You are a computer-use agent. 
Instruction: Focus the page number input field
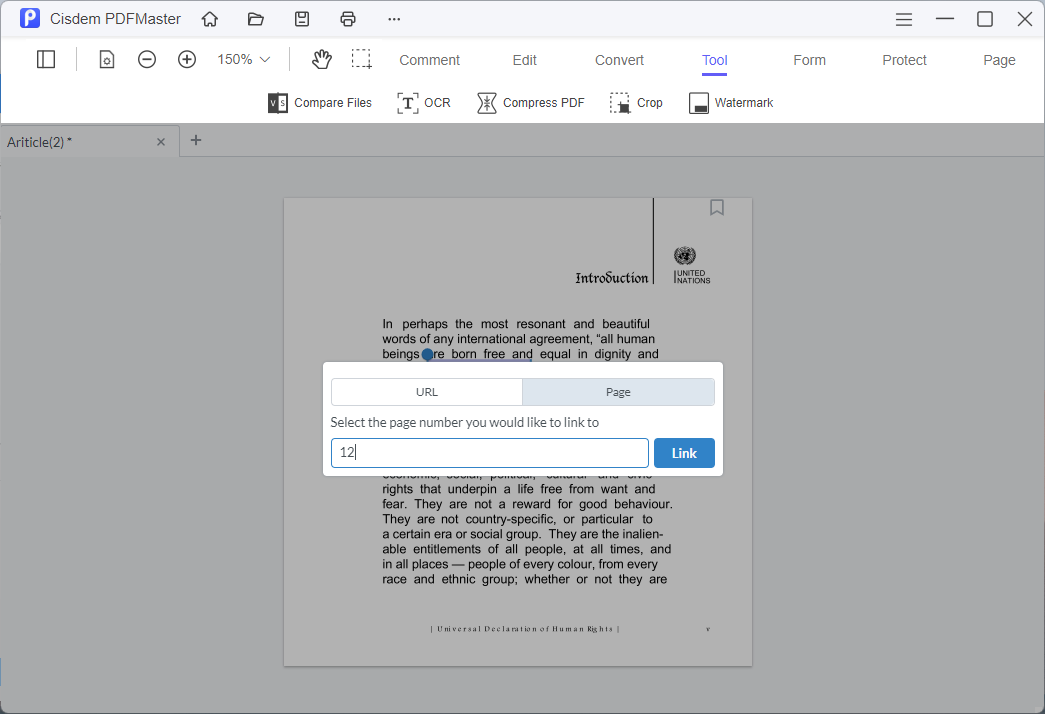(x=490, y=453)
